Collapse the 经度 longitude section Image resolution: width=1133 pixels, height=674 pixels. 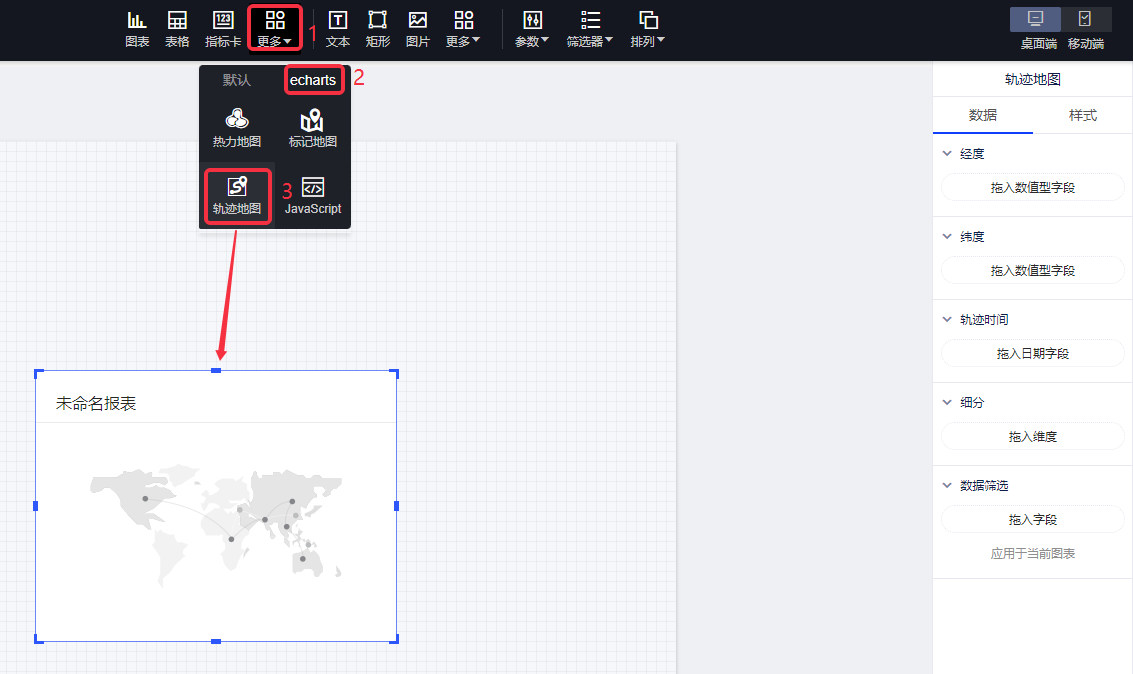coord(947,154)
